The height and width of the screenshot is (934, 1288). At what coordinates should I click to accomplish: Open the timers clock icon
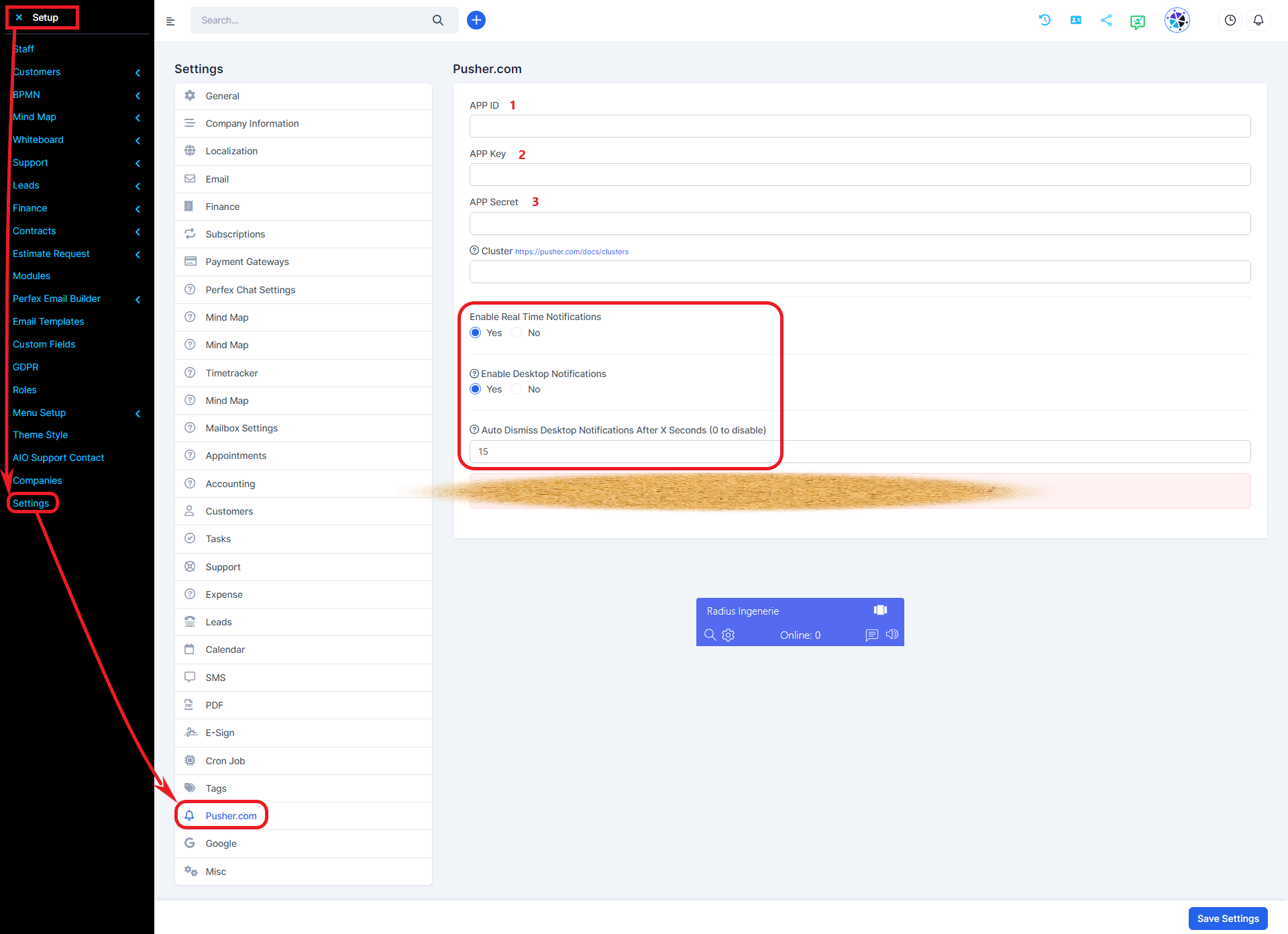[x=1230, y=20]
